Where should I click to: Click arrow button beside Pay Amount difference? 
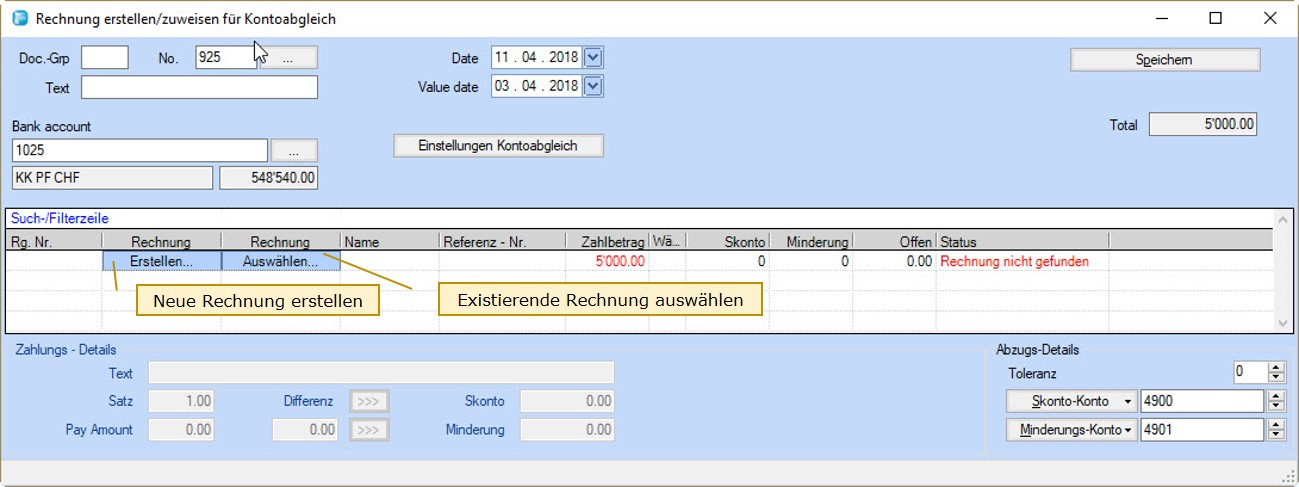click(369, 430)
